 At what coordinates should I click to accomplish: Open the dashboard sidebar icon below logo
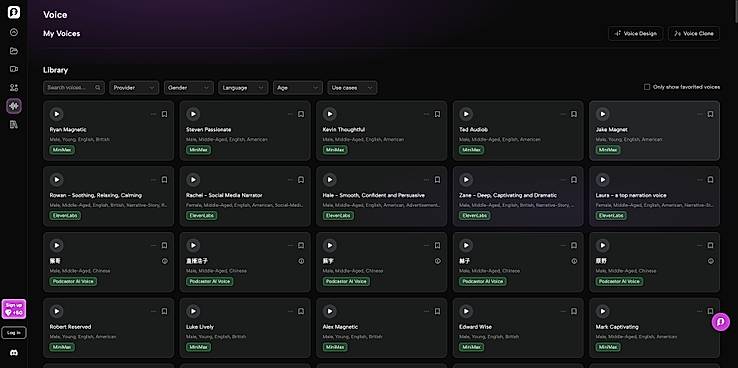coord(14,32)
